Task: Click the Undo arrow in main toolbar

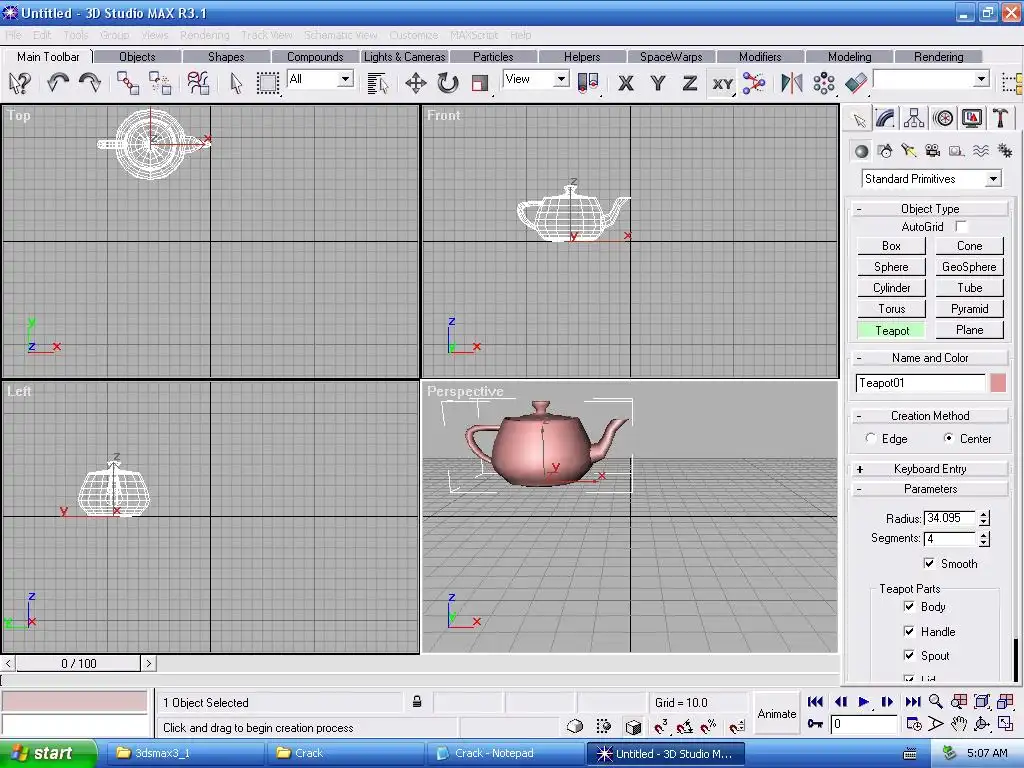Action: [58, 83]
